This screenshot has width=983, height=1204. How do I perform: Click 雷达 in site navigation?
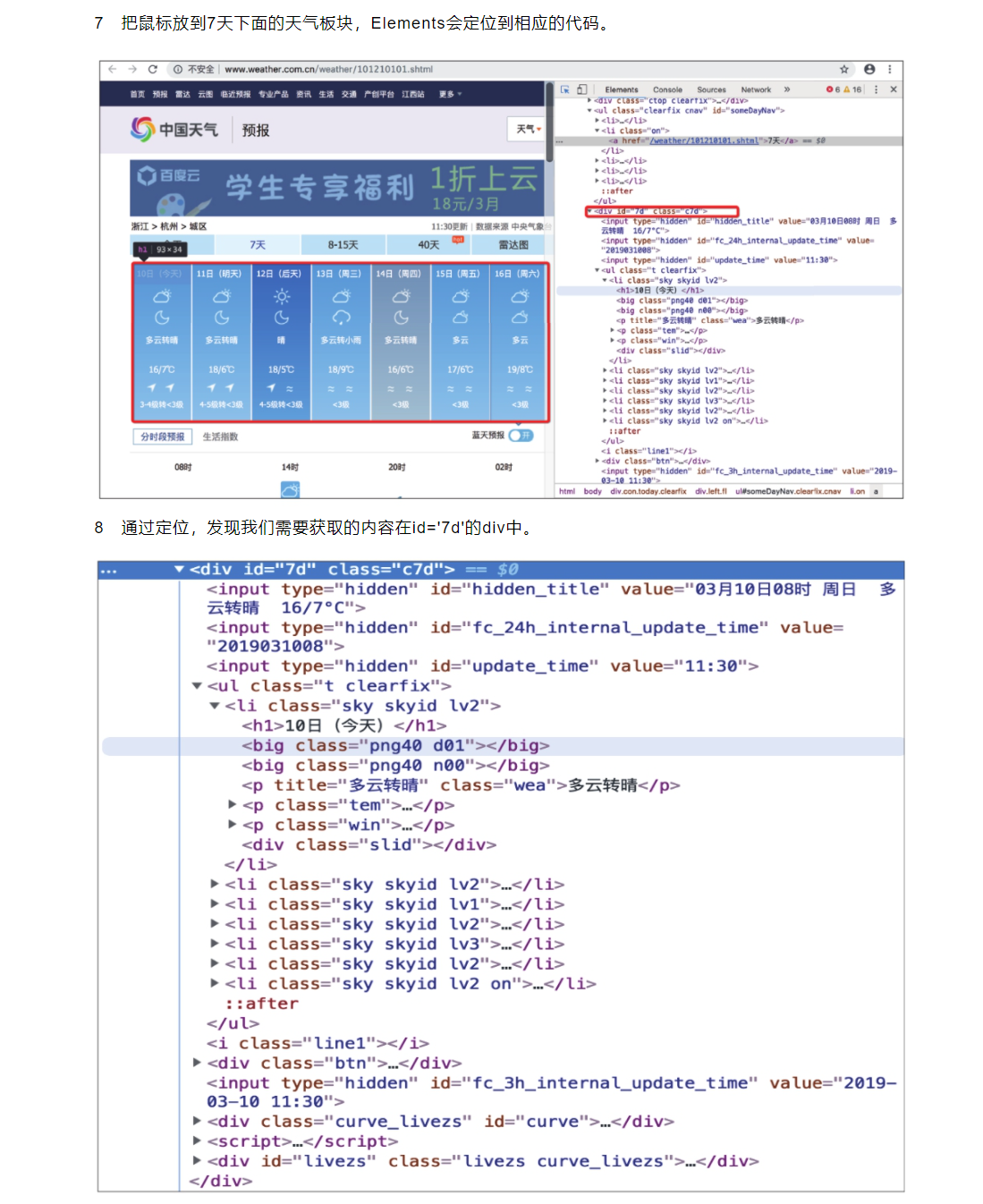tap(182, 94)
